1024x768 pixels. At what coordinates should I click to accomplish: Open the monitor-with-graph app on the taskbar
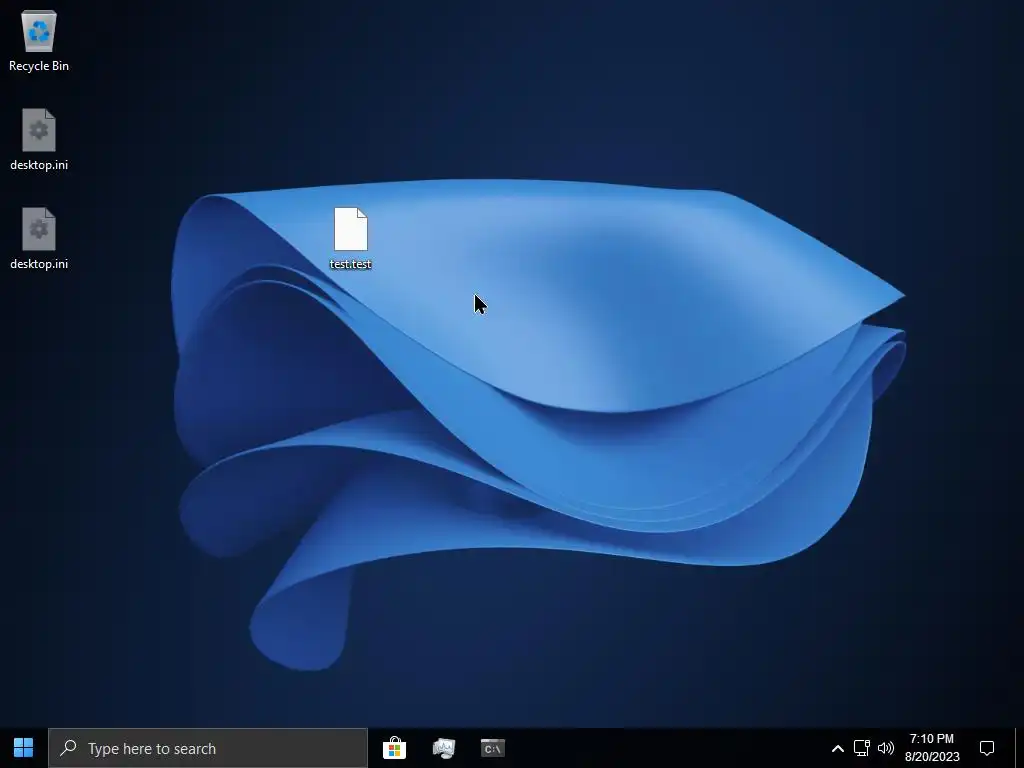tap(443, 748)
